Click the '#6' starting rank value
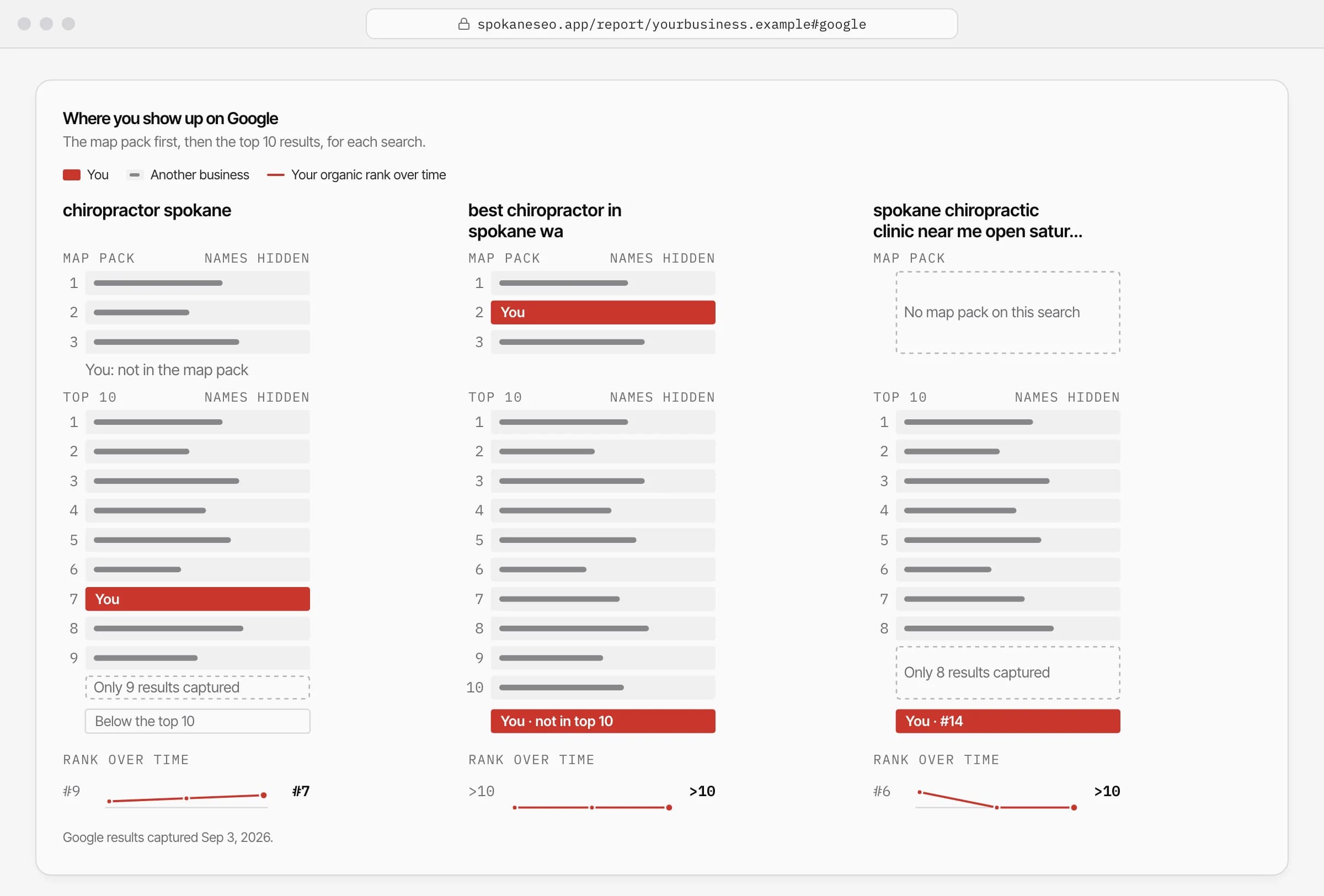 [882, 791]
